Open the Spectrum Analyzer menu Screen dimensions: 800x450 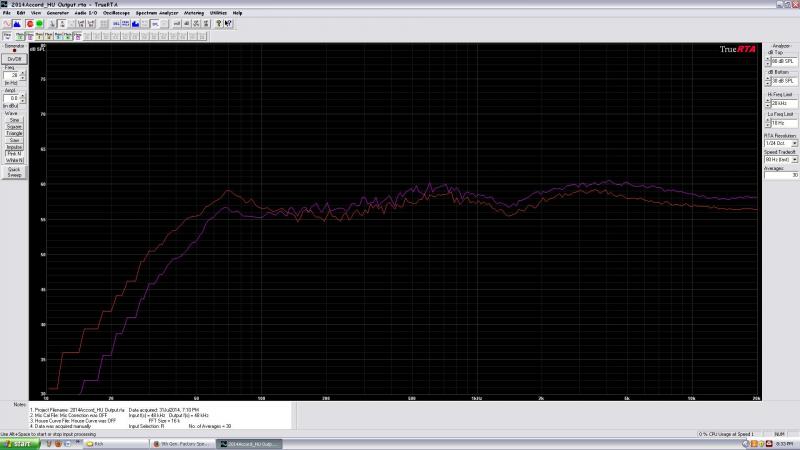point(156,12)
